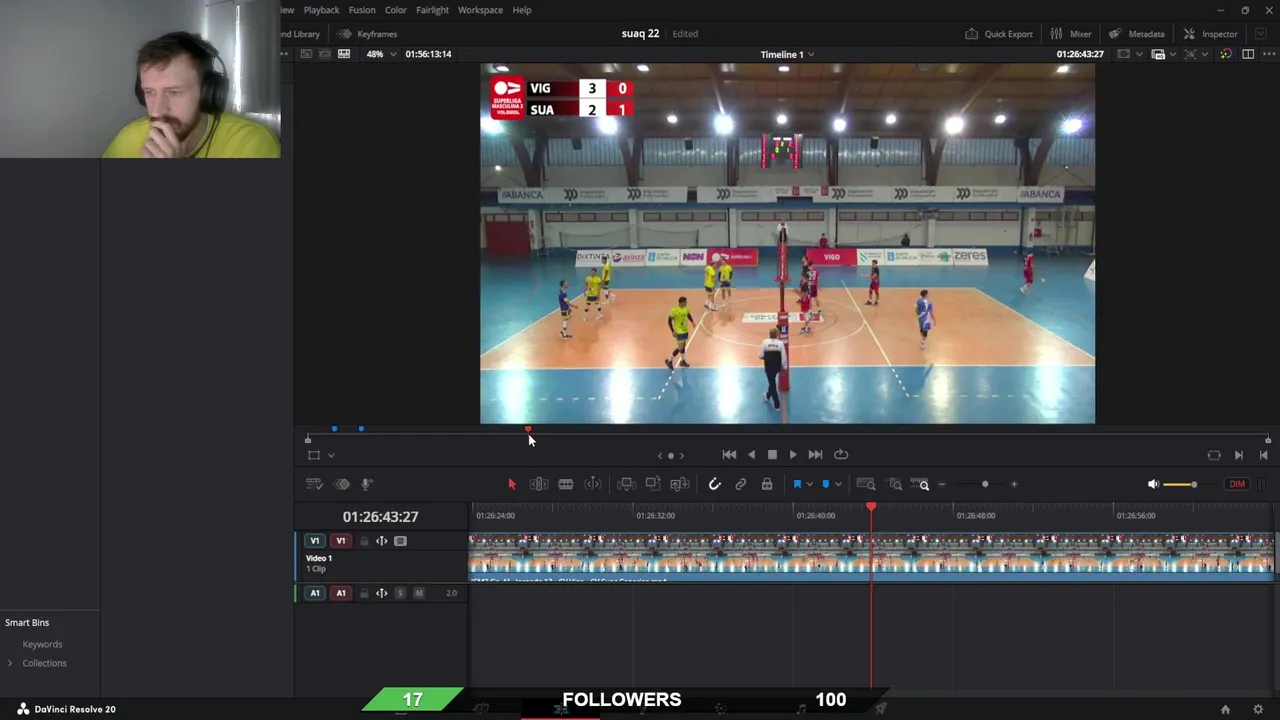The image size is (1280, 720).
Task: Open the Help menu
Action: [522, 10]
